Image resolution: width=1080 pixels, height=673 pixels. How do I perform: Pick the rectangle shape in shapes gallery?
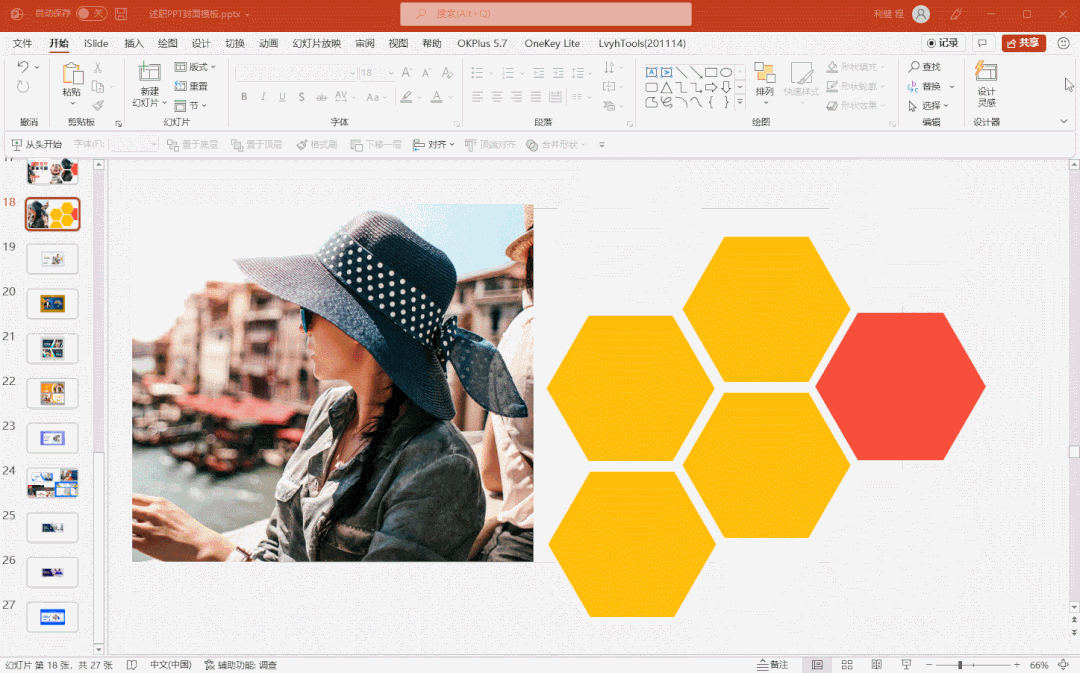(711, 72)
